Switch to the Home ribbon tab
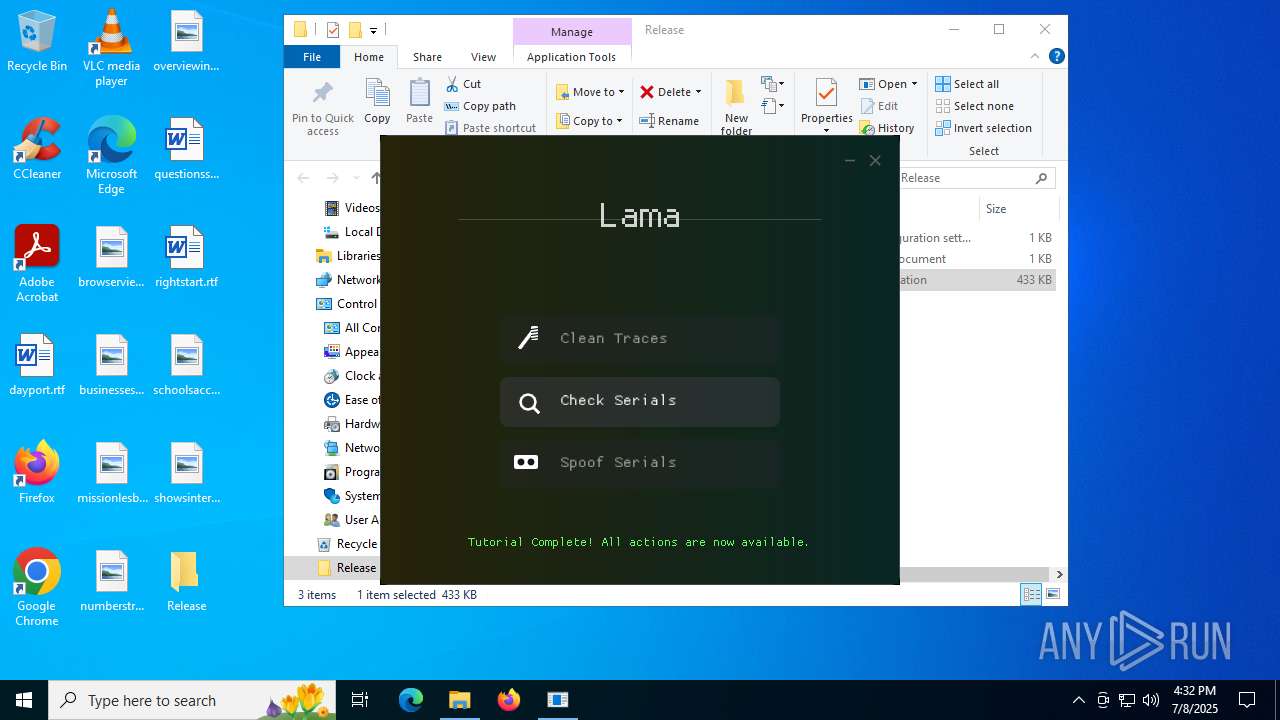The height and width of the screenshot is (720, 1280). (x=369, y=57)
